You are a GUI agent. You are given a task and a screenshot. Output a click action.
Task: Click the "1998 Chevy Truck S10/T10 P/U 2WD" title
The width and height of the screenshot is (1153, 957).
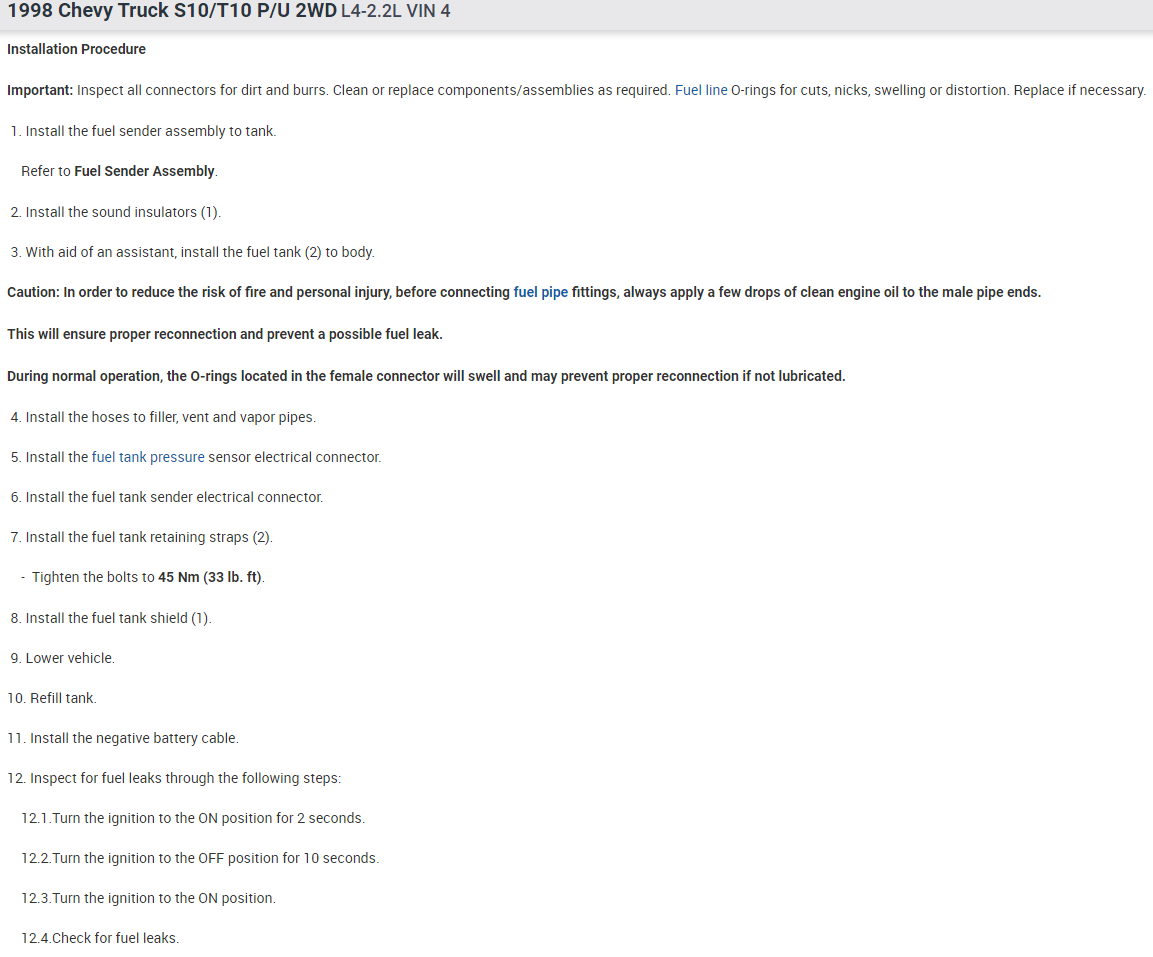pyautogui.click(x=172, y=11)
